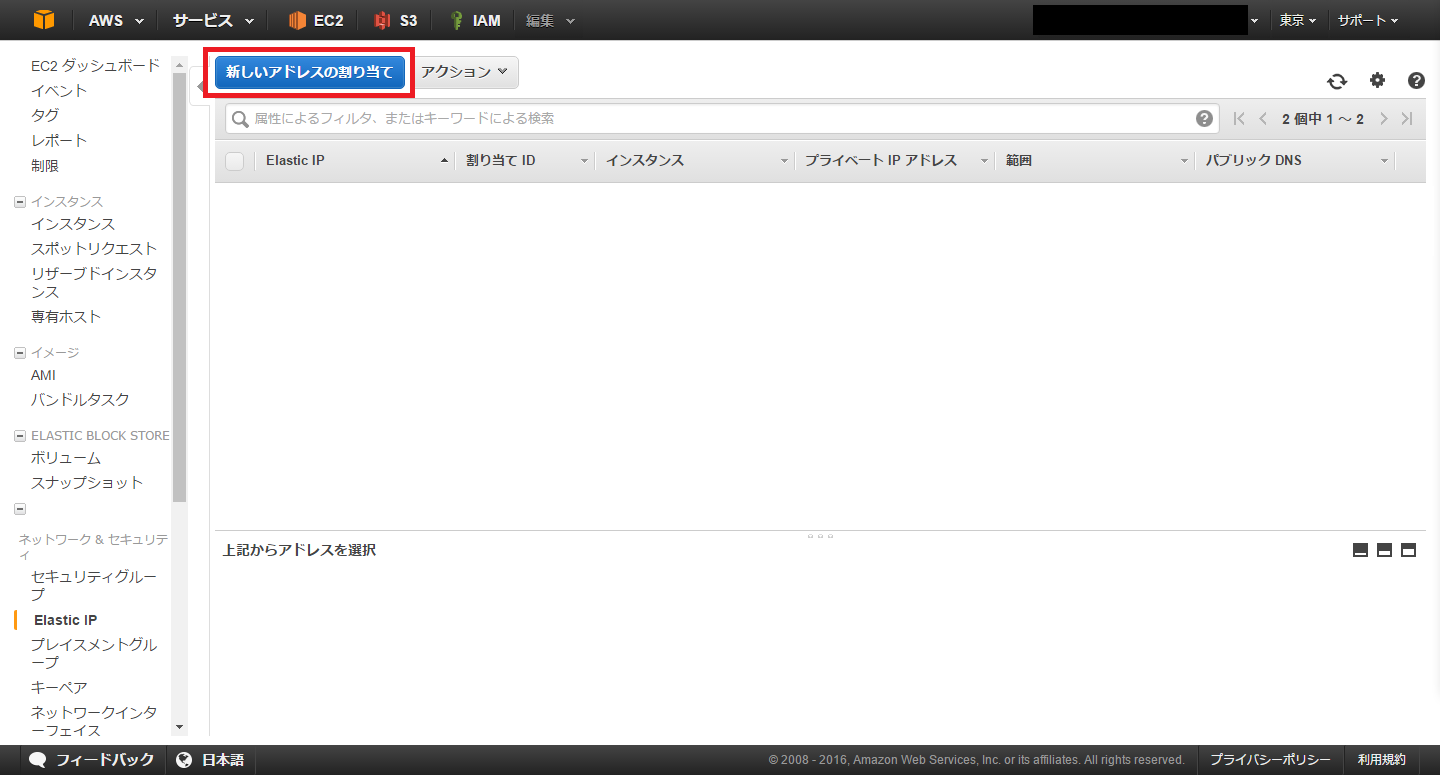Screen dimensions: 1440x775
Task: Click the sidebar vertical scrollbar
Action: click(180, 300)
